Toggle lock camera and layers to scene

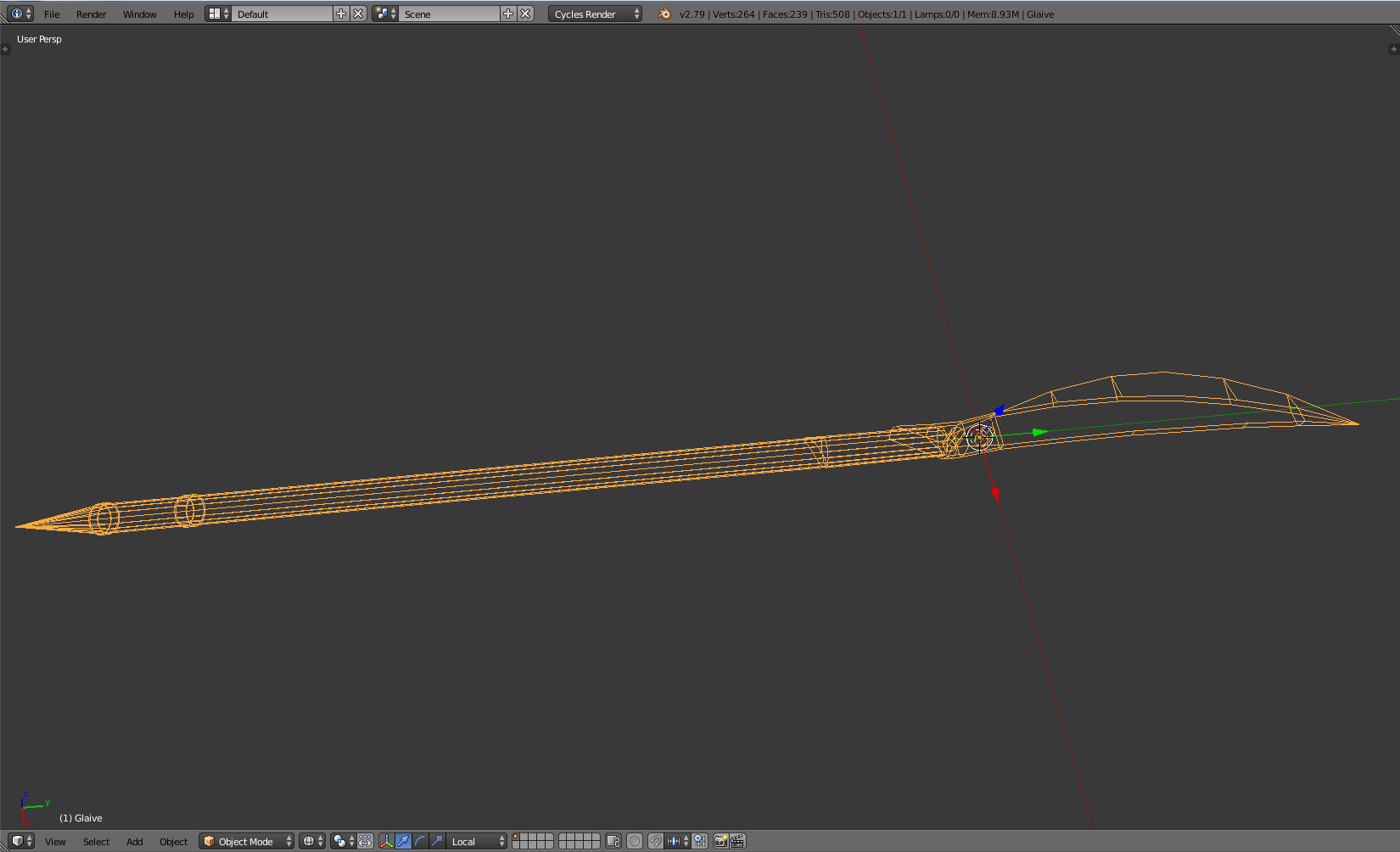click(614, 841)
